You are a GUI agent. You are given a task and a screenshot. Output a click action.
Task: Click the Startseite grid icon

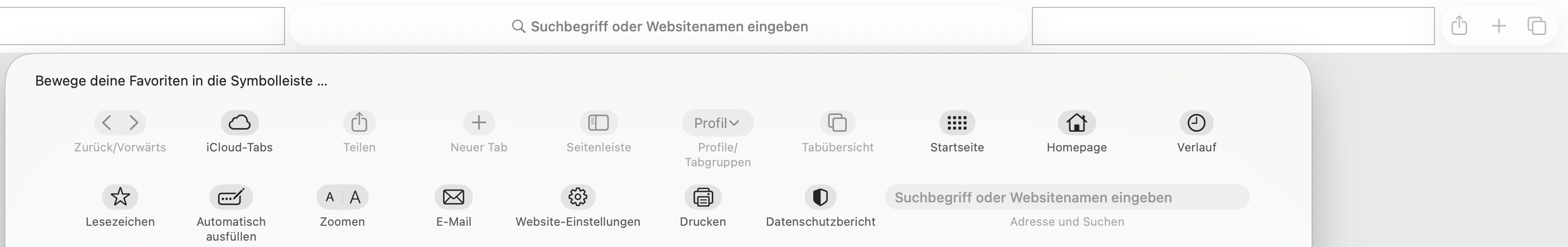tap(957, 123)
